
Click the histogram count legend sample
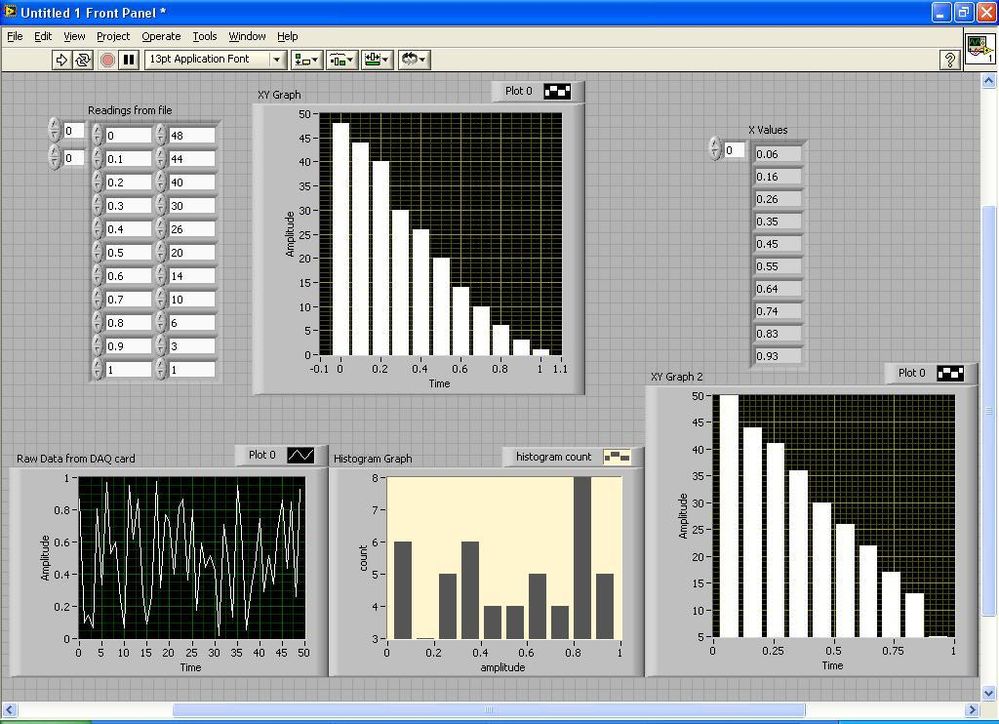click(x=616, y=457)
